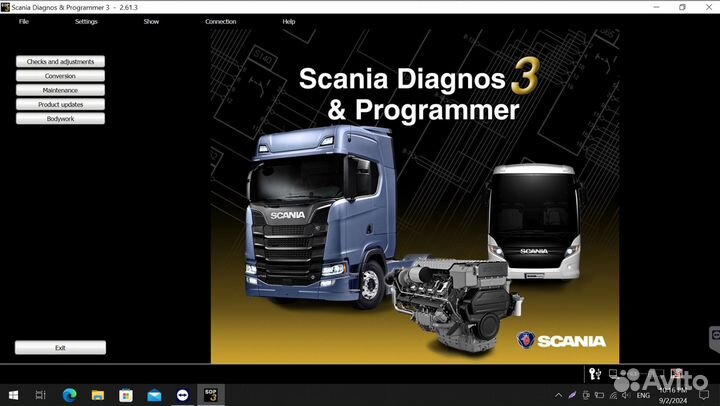Click the Conversion button
The width and height of the screenshot is (720, 406).
pos(60,76)
